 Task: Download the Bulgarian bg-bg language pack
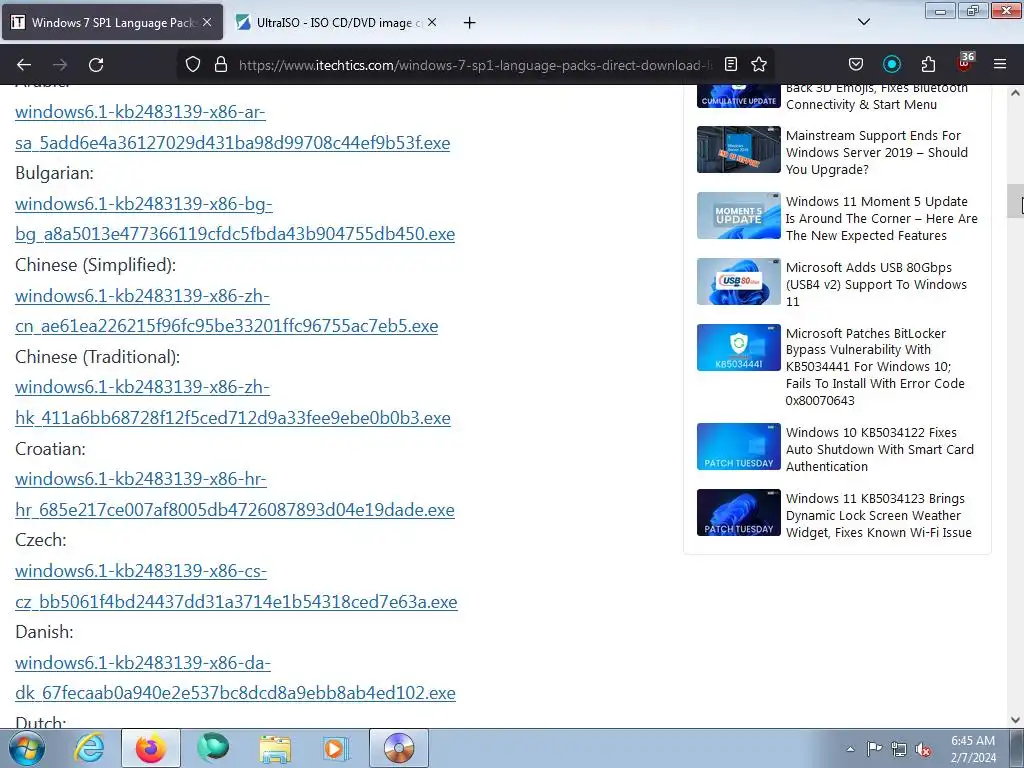235,219
